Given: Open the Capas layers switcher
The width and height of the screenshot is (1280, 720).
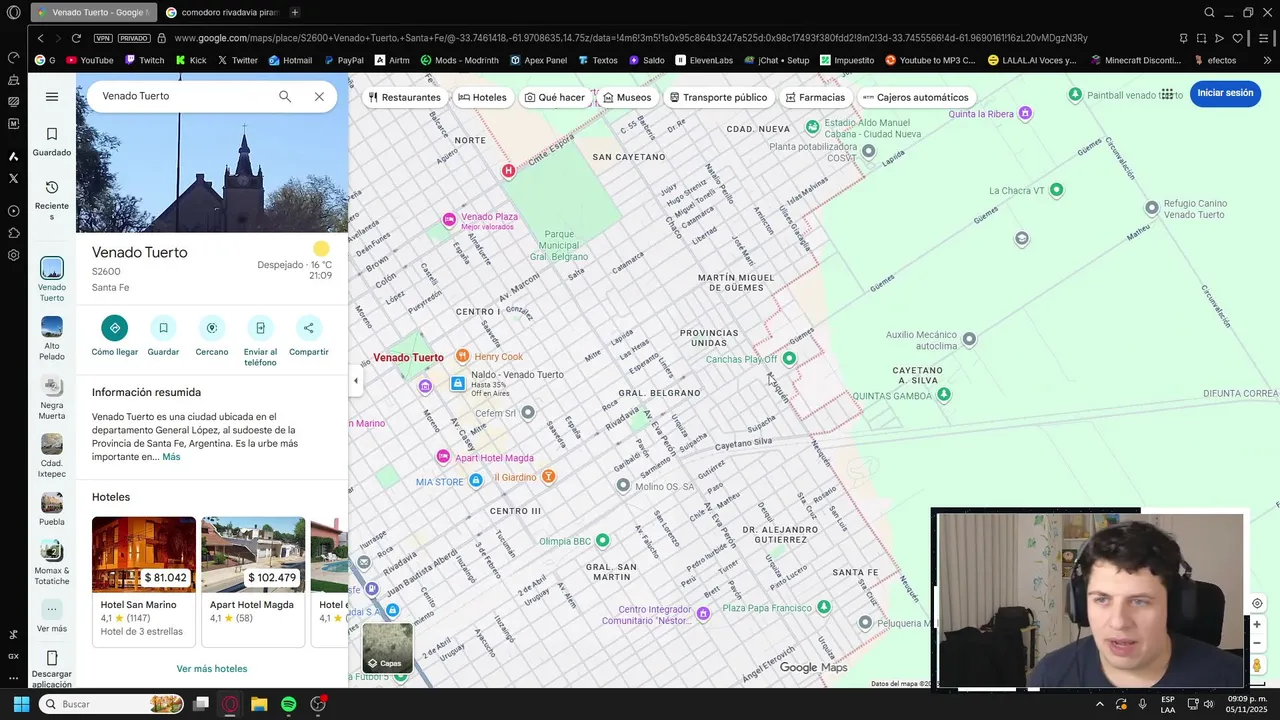Looking at the screenshot, I should click(387, 648).
